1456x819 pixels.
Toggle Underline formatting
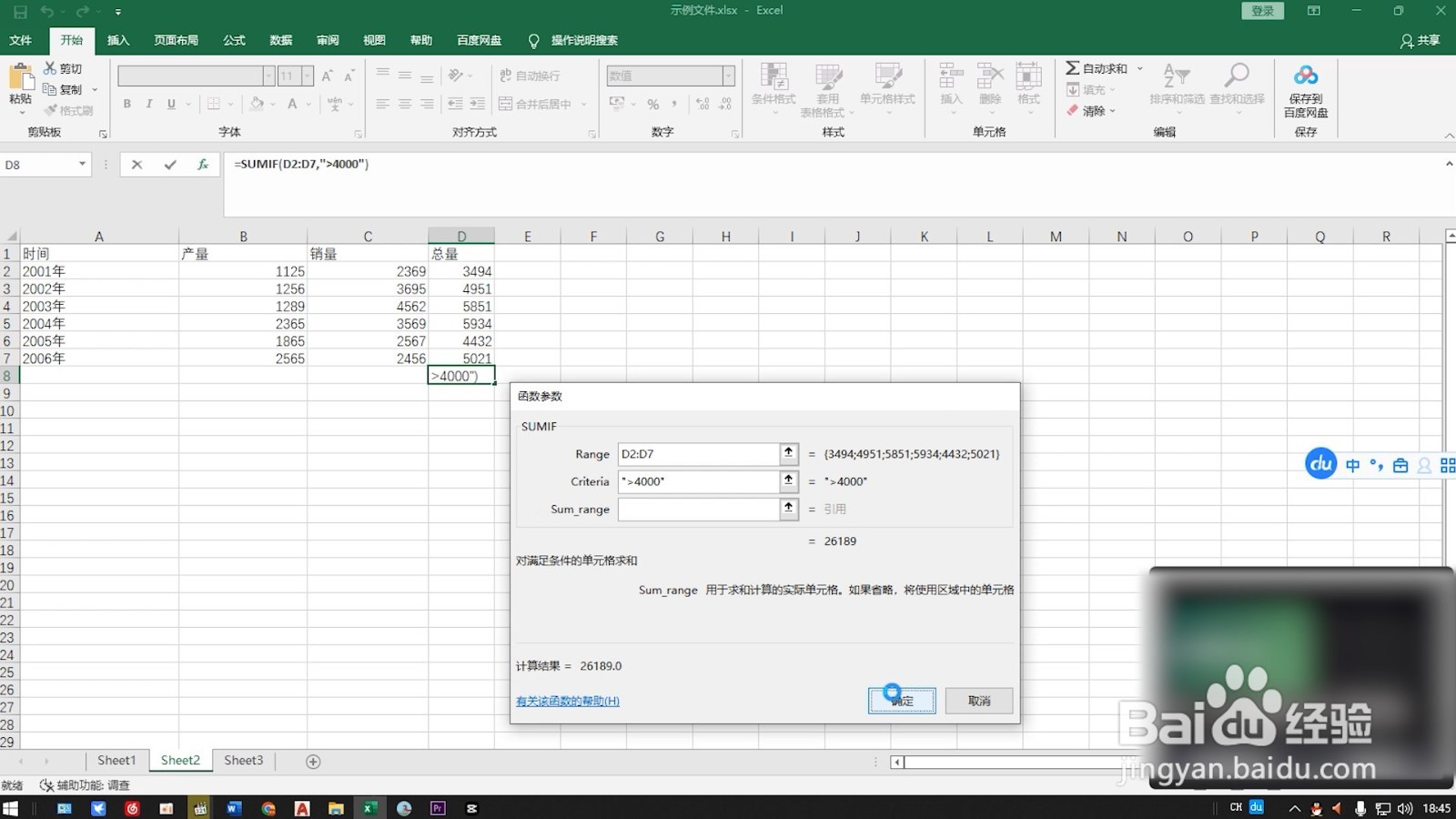[x=171, y=104]
